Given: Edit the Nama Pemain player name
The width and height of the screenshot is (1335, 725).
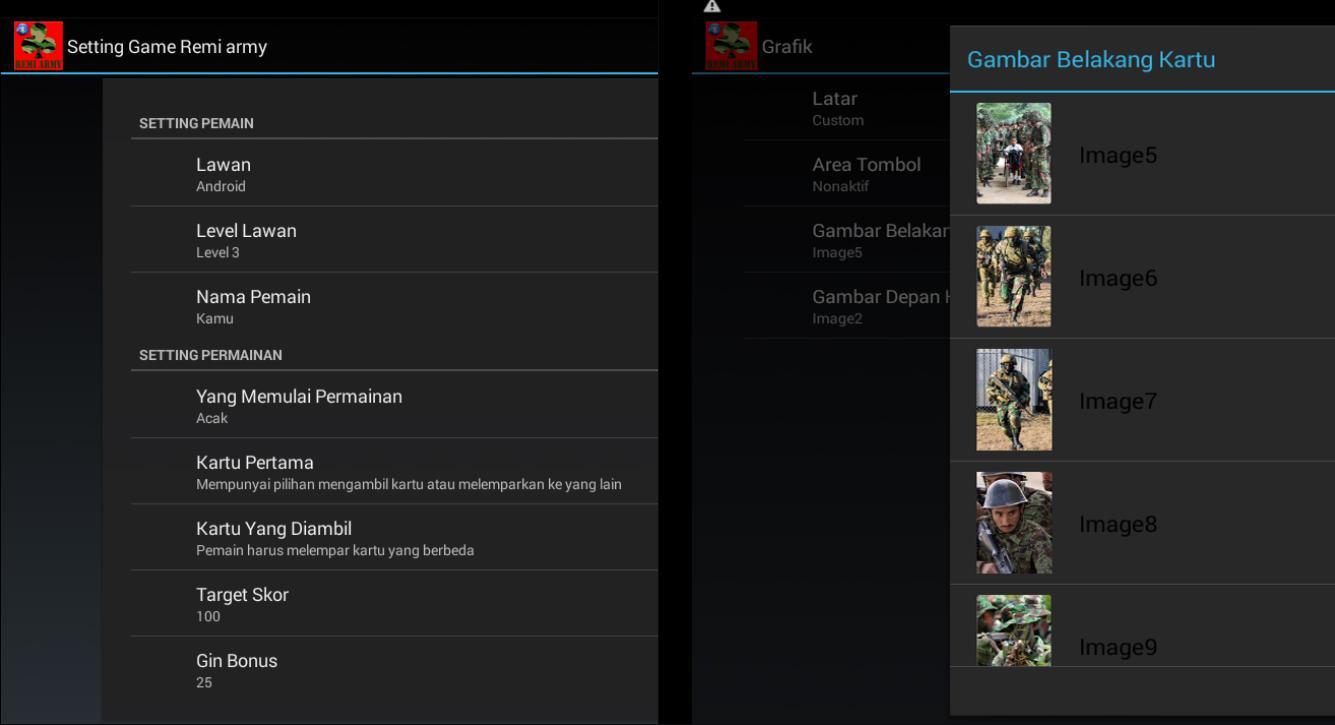Looking at the screenshot, I should [x=394, y=306].
